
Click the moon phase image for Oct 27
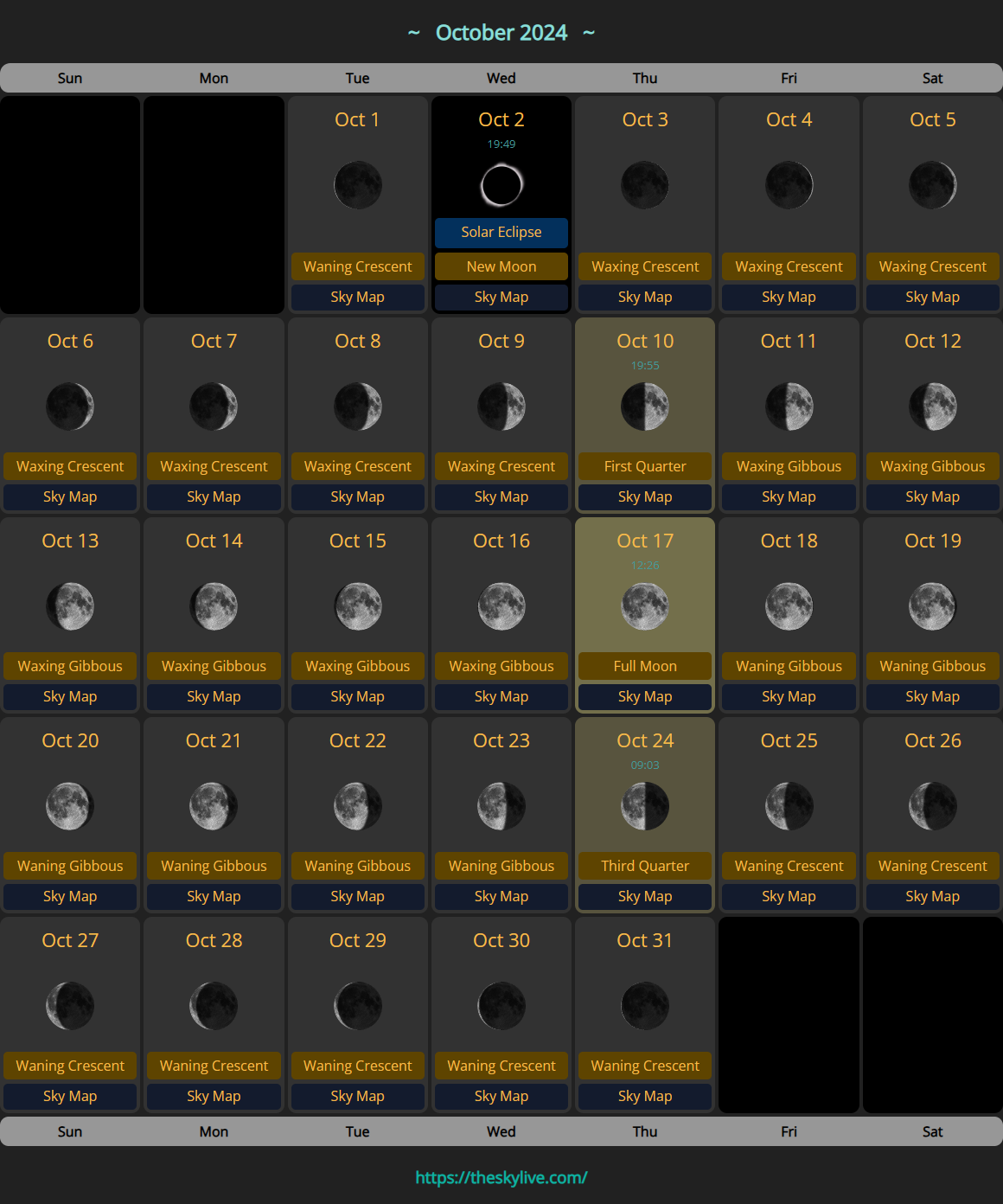click(70, 1006)
